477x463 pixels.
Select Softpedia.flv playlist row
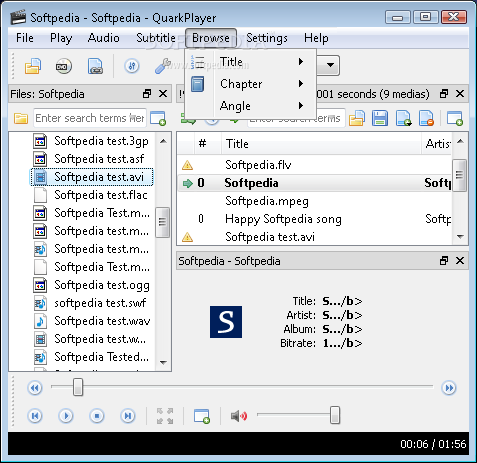point(315,165)
